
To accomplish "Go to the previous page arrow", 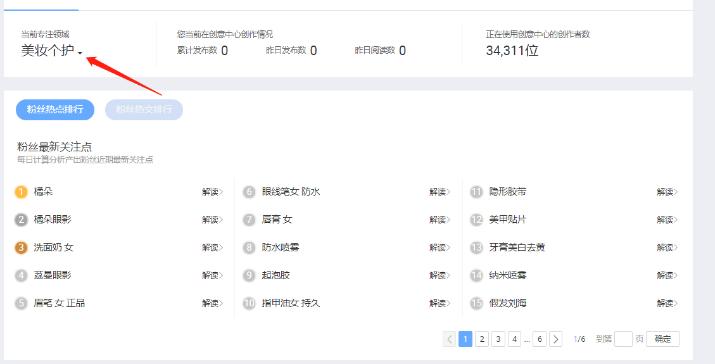I will click(449, 339).
